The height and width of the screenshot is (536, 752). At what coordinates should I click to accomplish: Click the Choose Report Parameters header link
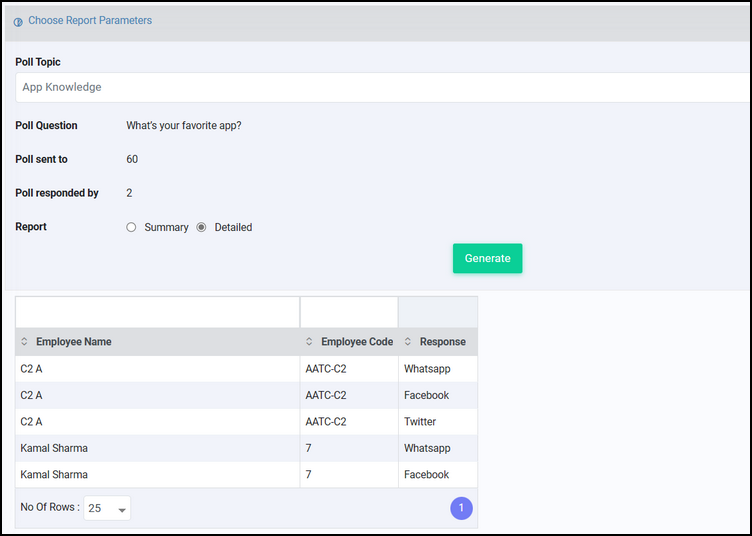[90, 21]
